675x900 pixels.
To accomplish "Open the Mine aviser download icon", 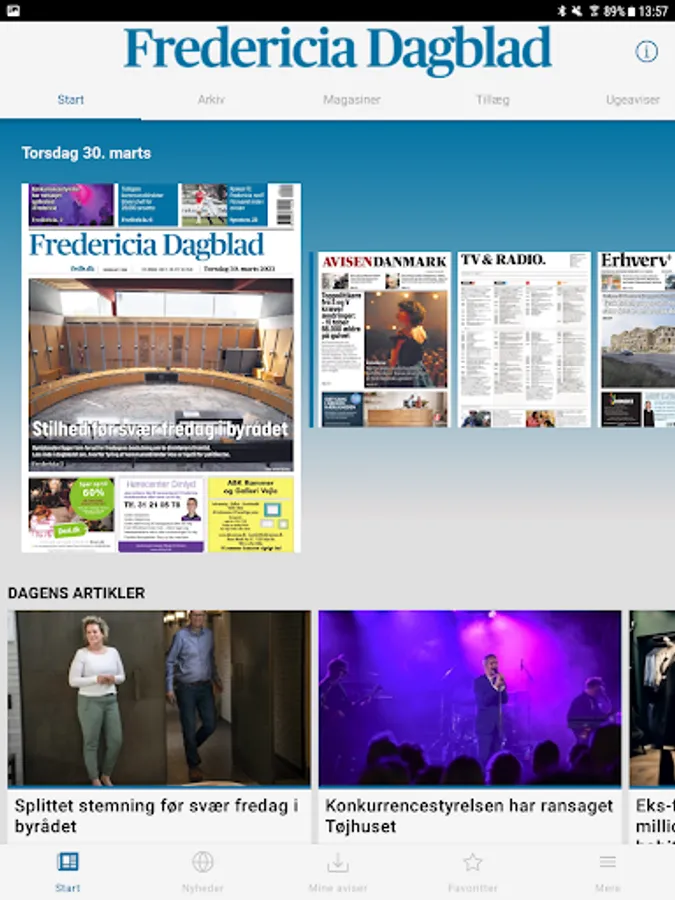I will click(338, 862).
